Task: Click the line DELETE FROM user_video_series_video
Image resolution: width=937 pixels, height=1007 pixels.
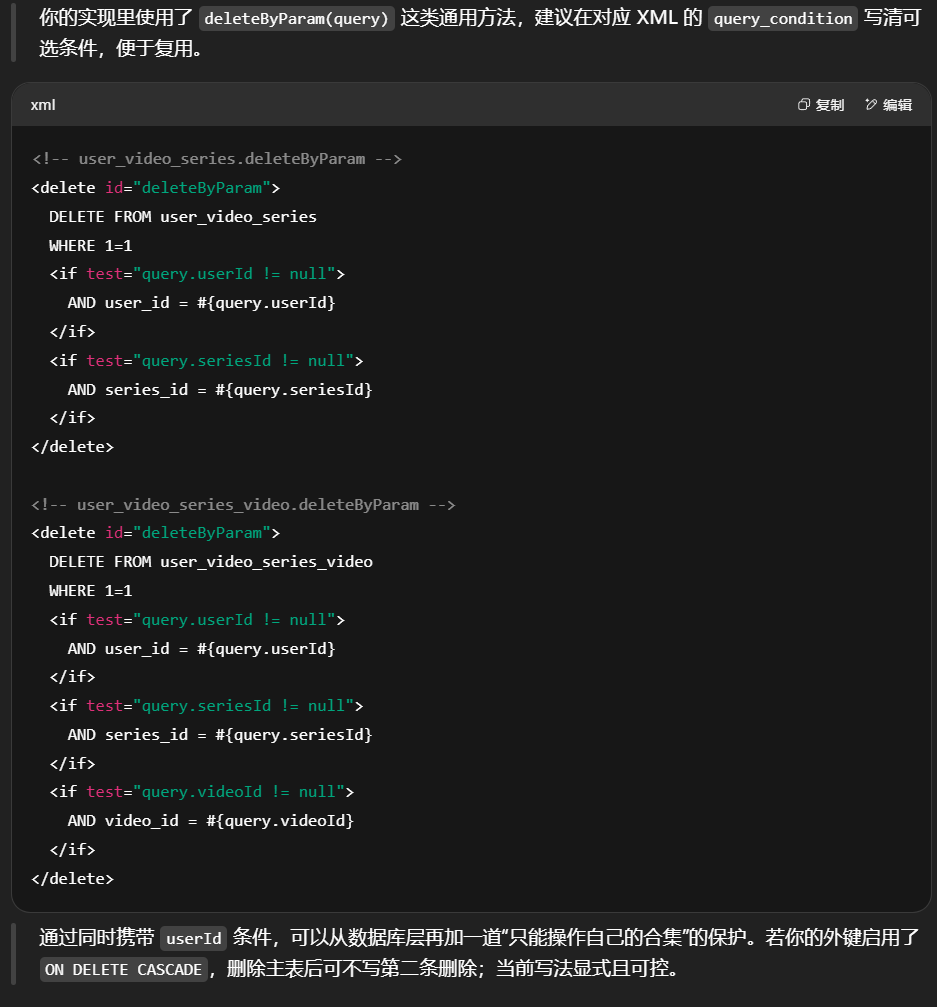Action: click(x=210, y=562)
